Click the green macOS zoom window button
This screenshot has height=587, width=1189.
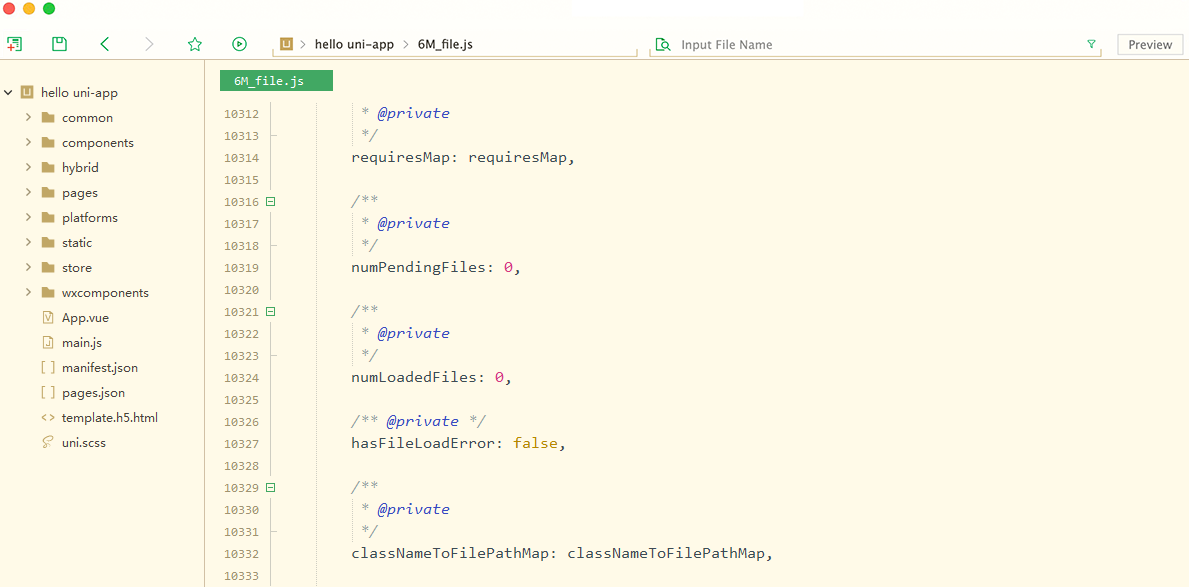[49, 8]
